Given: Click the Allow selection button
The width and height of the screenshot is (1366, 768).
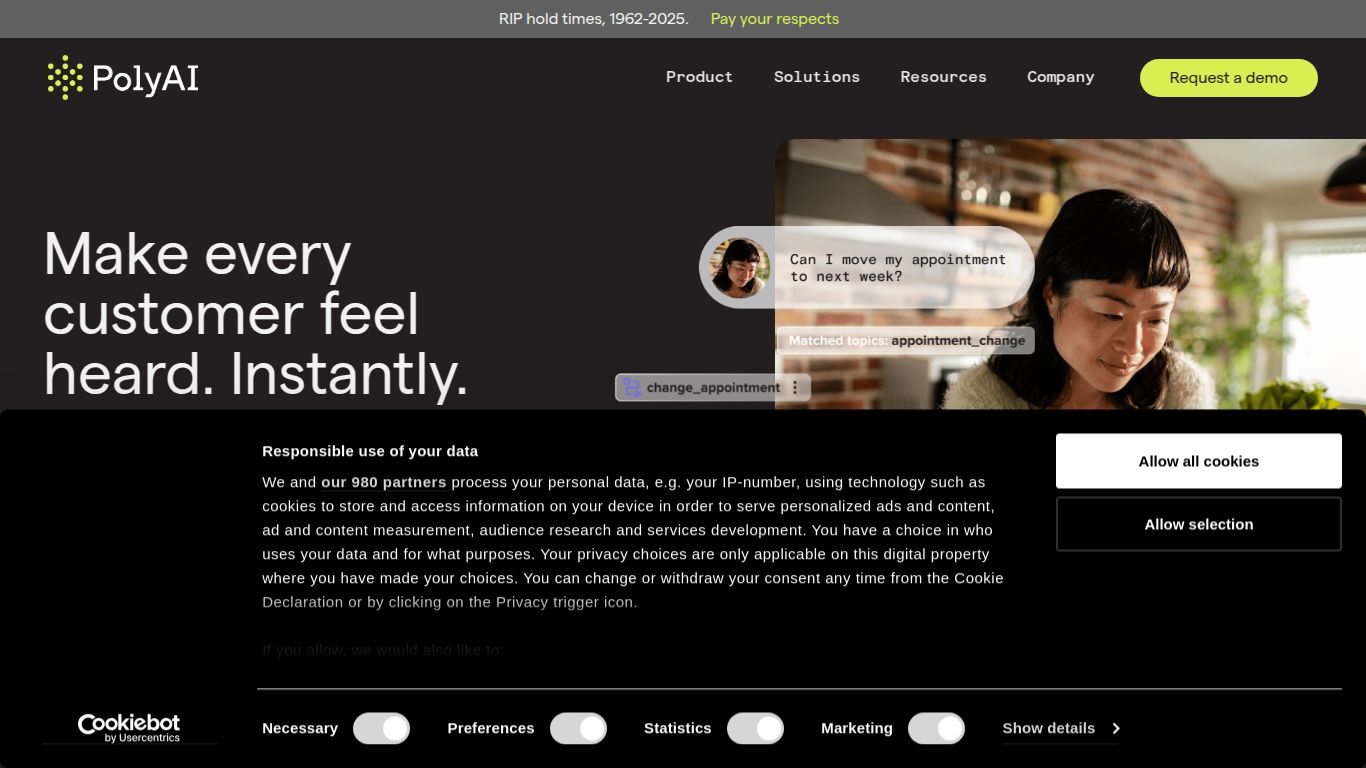Looking at the screenshot, I should pyautogui.click(x=1198, y=524).
